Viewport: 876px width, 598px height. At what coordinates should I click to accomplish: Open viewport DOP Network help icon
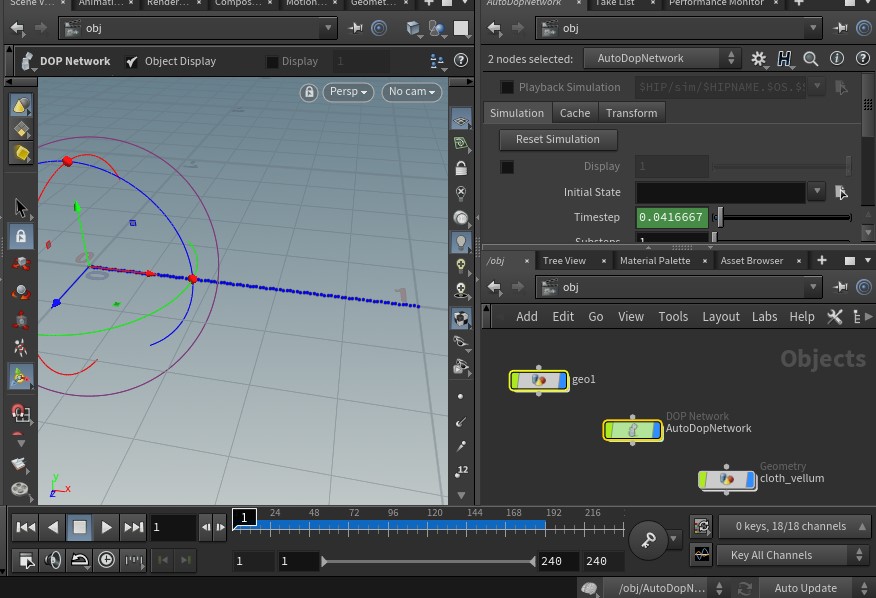pyautogui.click(x=461, y=60)
